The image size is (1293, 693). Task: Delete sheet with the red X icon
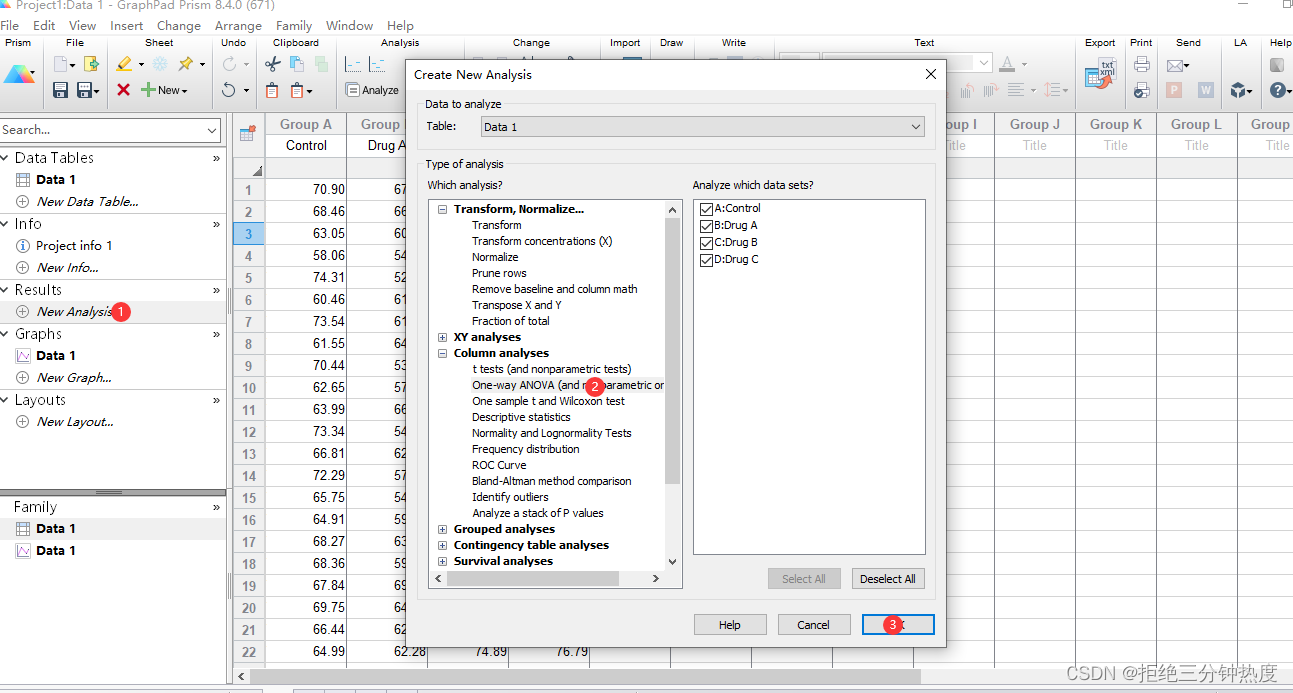click(x=123, y=90)
